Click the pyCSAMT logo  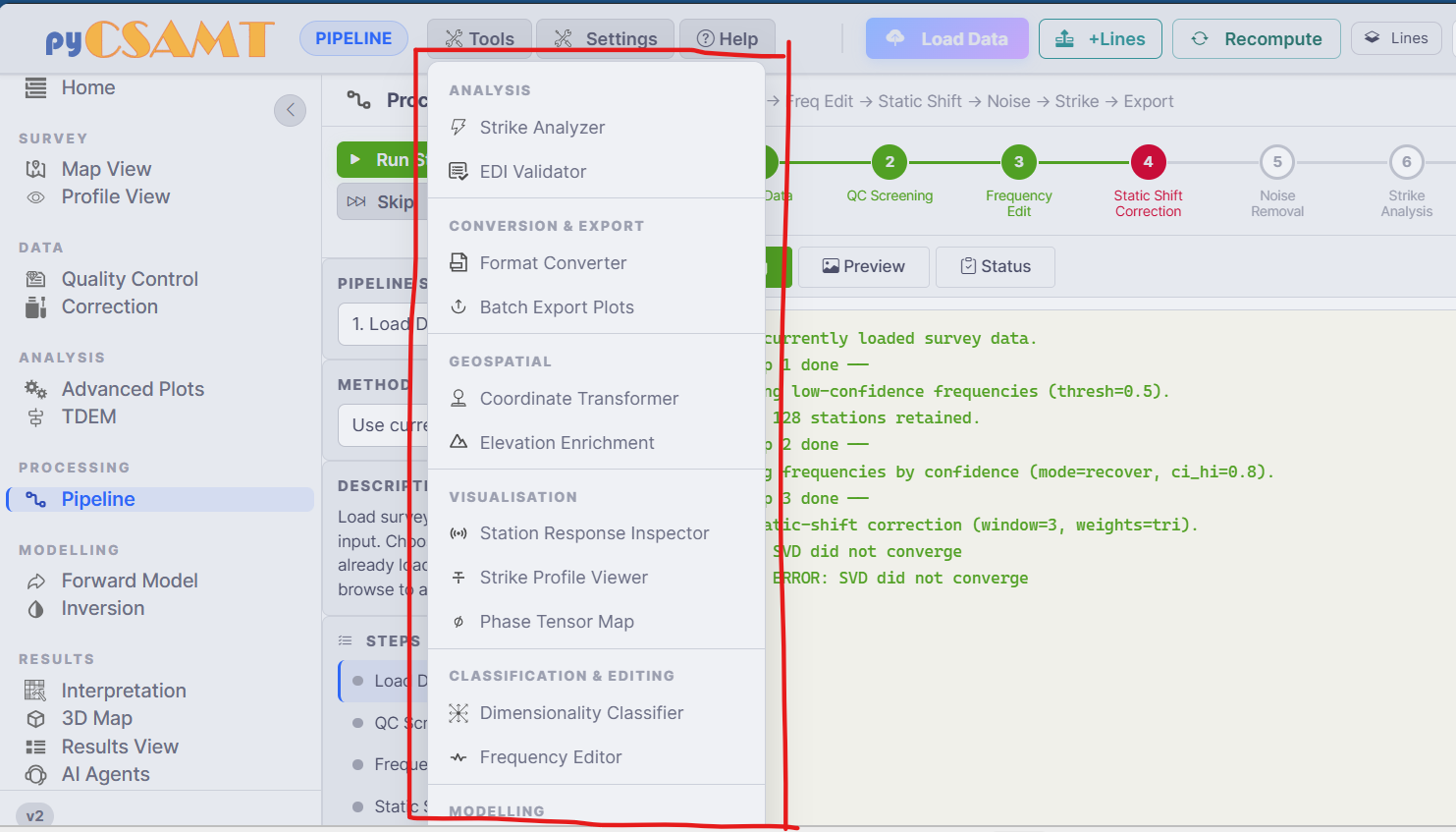(159, 39)
